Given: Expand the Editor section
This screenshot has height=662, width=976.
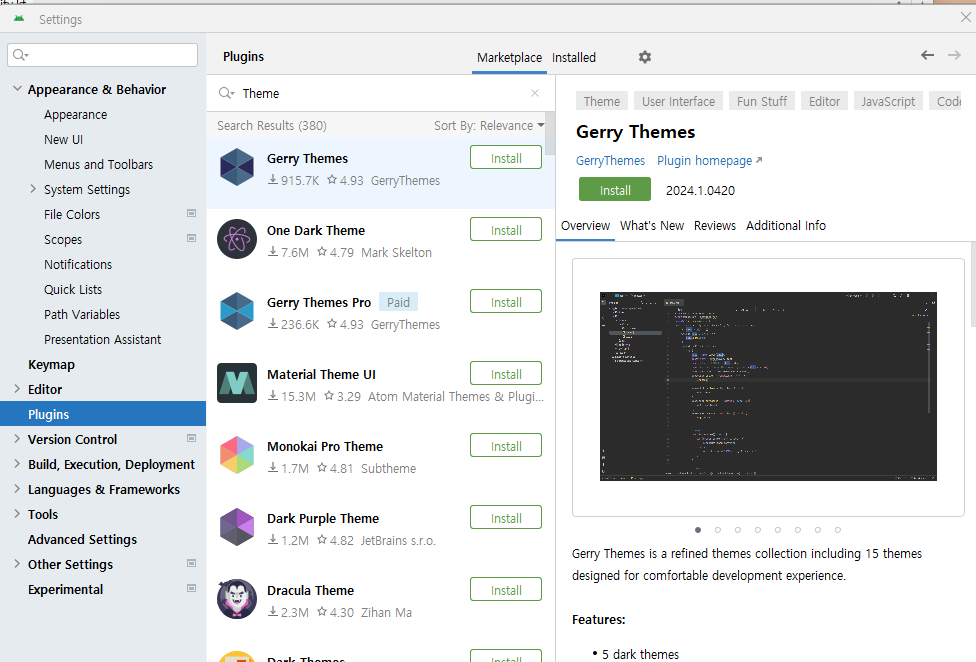Looking at the screenshot, I should (17, 389).
